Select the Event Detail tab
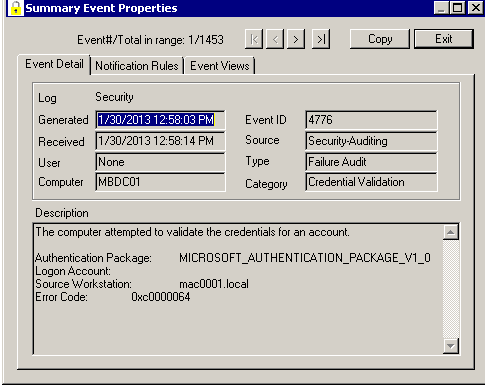 pos(54,64)
